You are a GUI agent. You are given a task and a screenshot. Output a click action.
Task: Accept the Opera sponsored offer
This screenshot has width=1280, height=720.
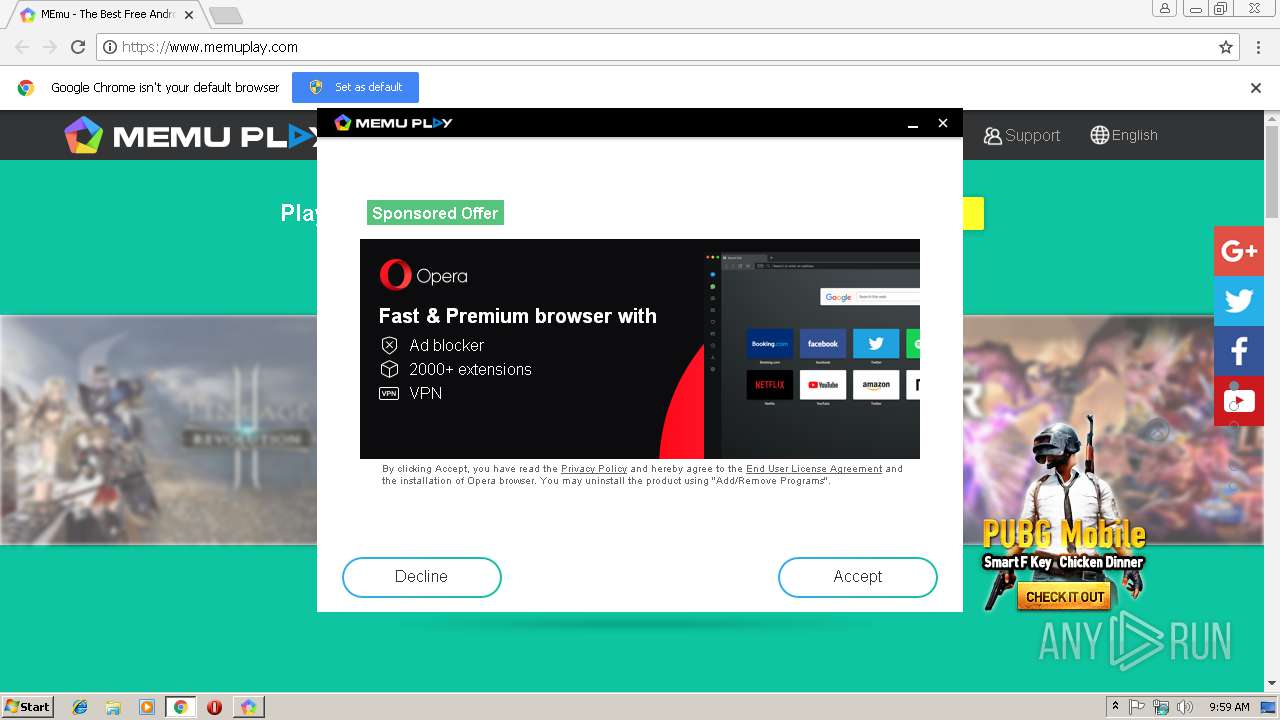pyautogui.click(x=858, y=577)
